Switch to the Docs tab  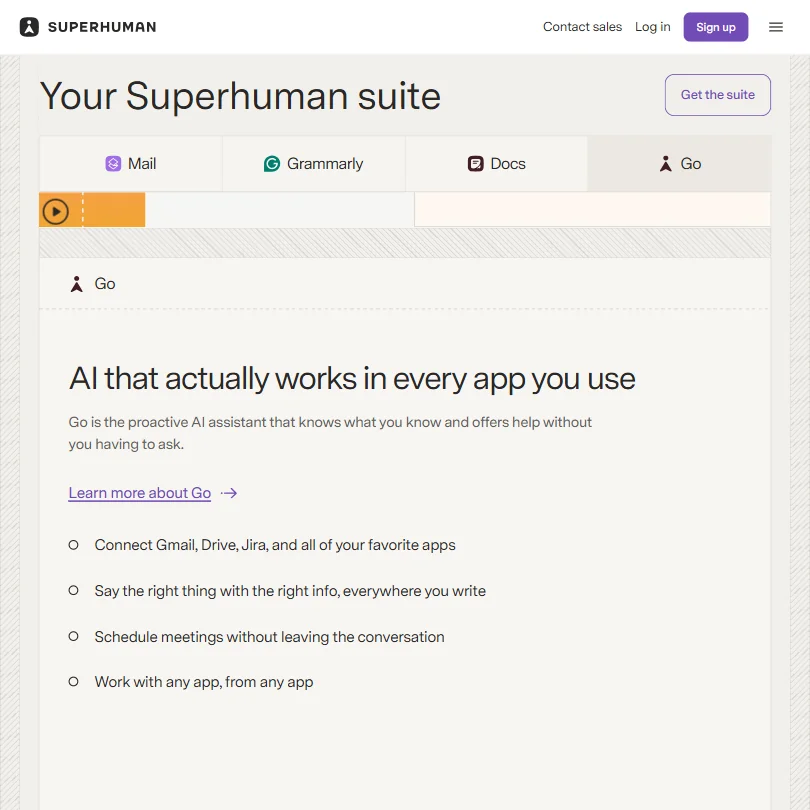[496, 164]
